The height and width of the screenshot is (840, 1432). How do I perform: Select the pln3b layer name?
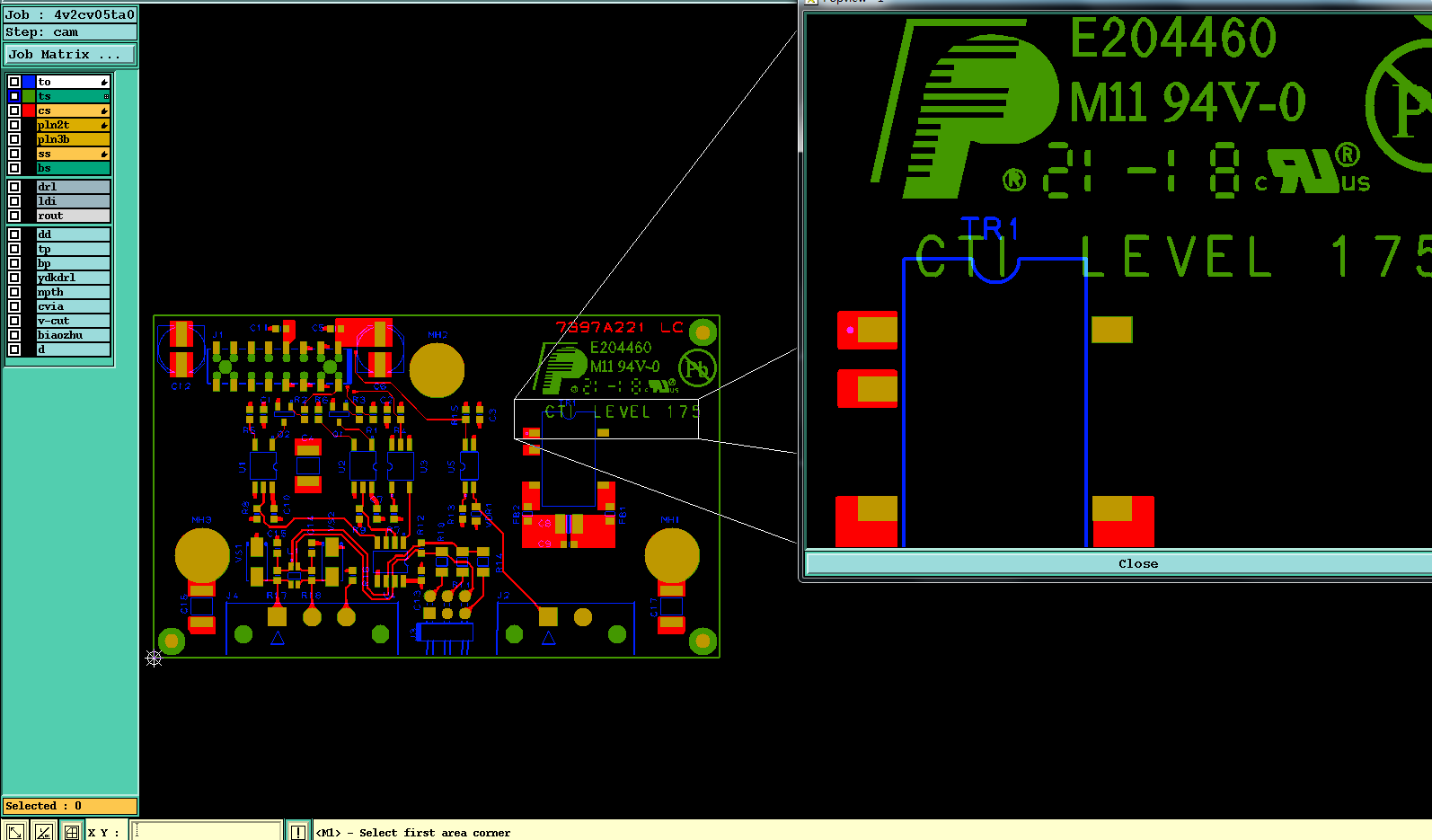73,139
